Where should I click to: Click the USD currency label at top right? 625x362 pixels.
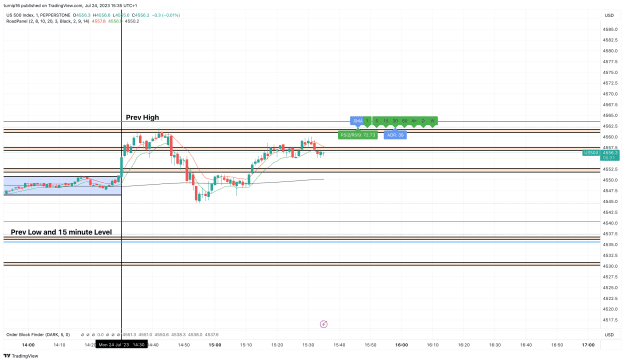(x=609, y=15)
